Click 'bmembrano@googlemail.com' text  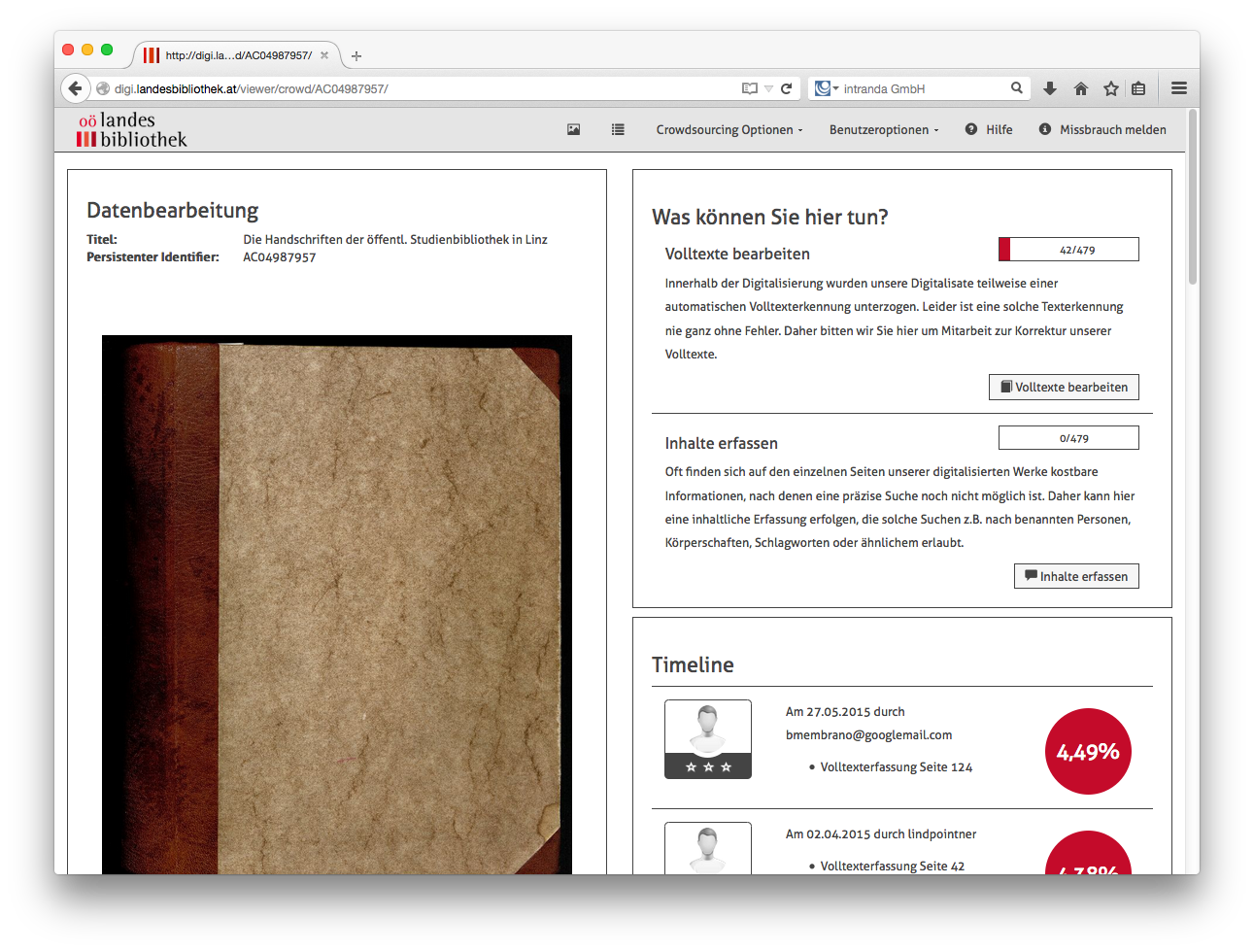[868, 735]
